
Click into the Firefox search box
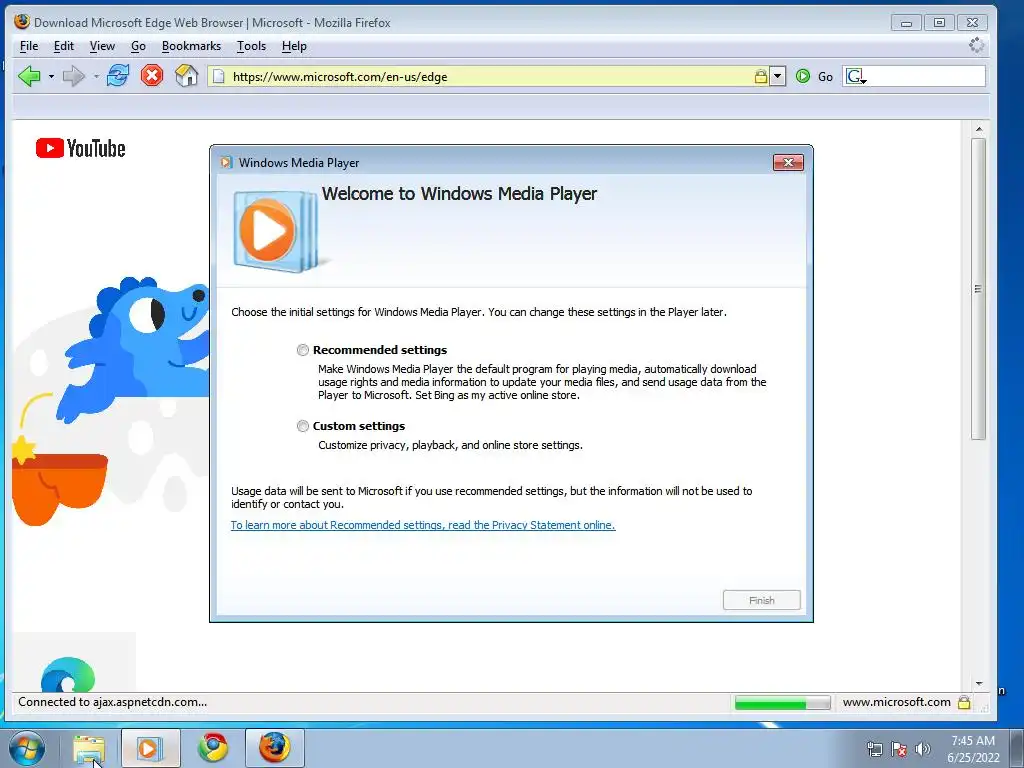(926, 76)
